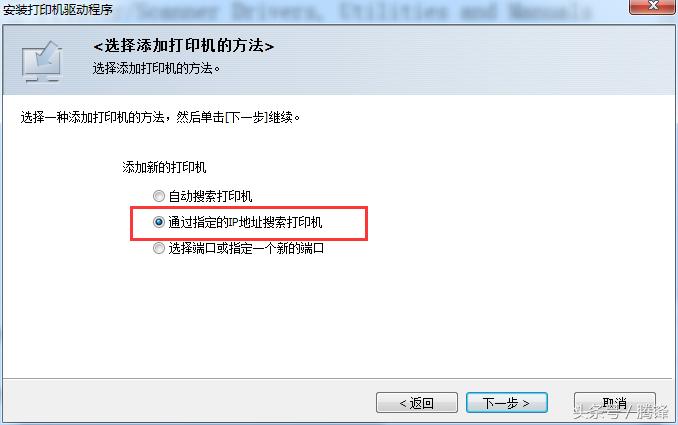Click the red highlight box border
678x425 pixels.
249,208
